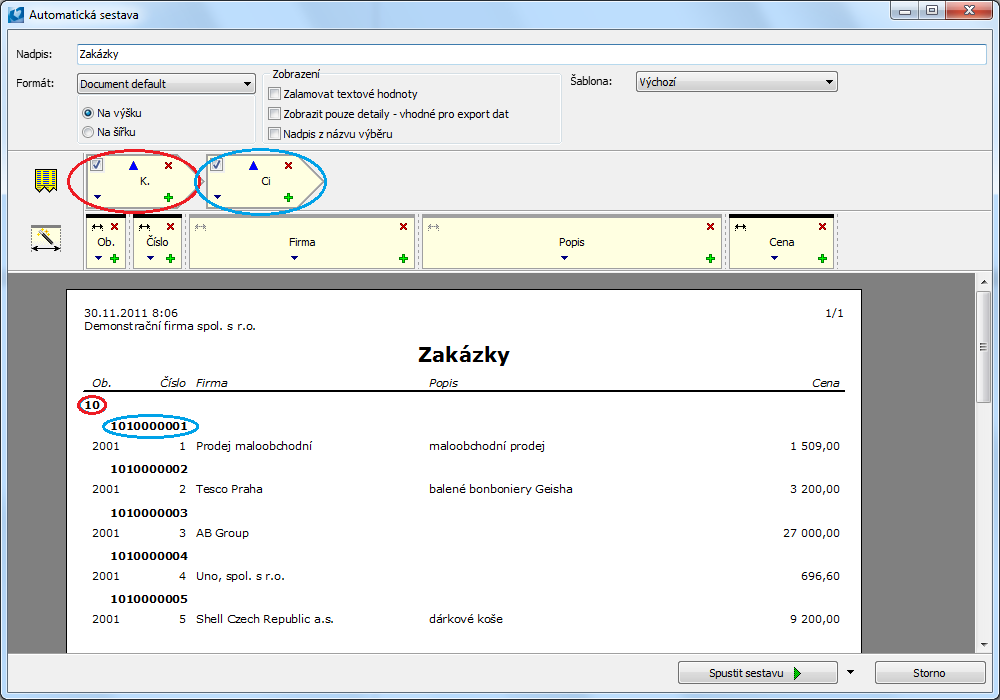Select Na šířku orientation
Screen dimensions: 1000x700
(88, 132)
